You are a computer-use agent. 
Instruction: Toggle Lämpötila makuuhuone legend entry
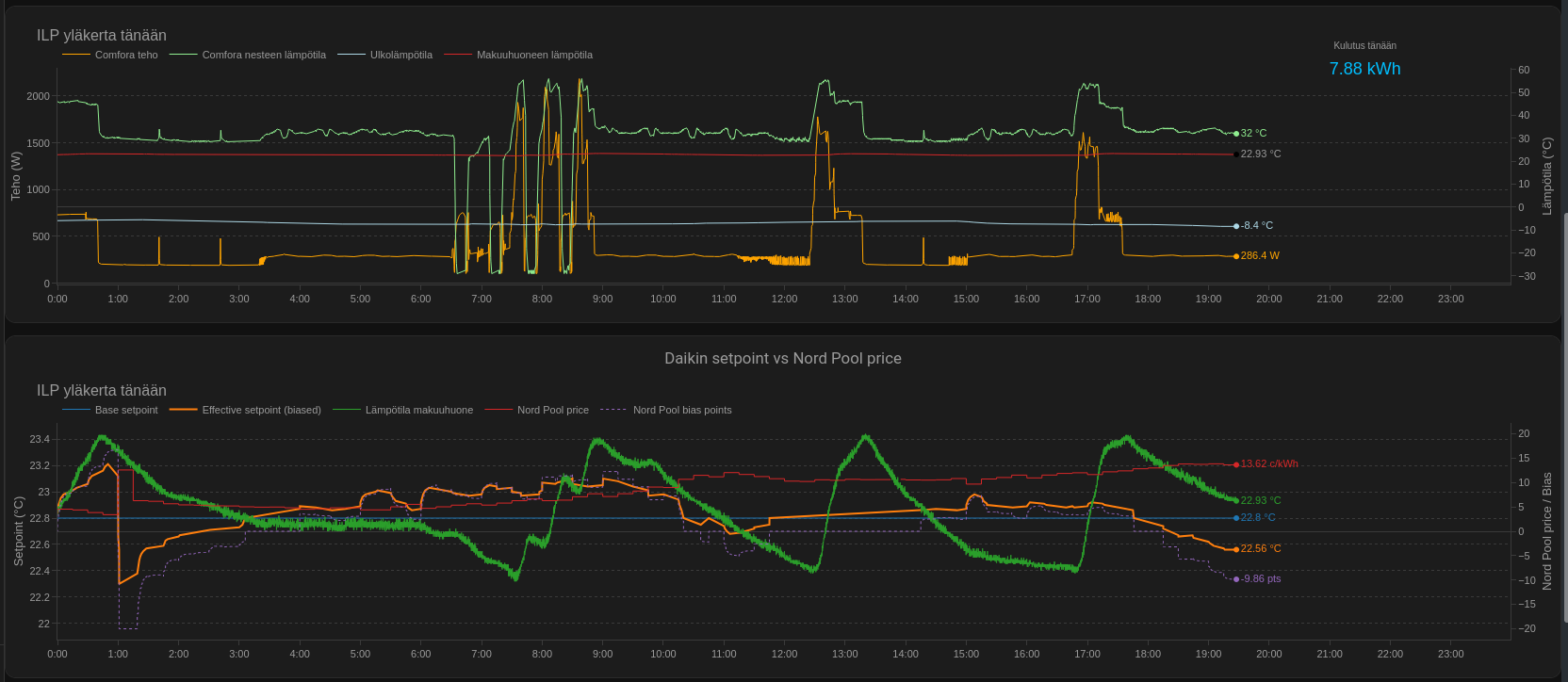pyautogui.click(x=418, y=410)
